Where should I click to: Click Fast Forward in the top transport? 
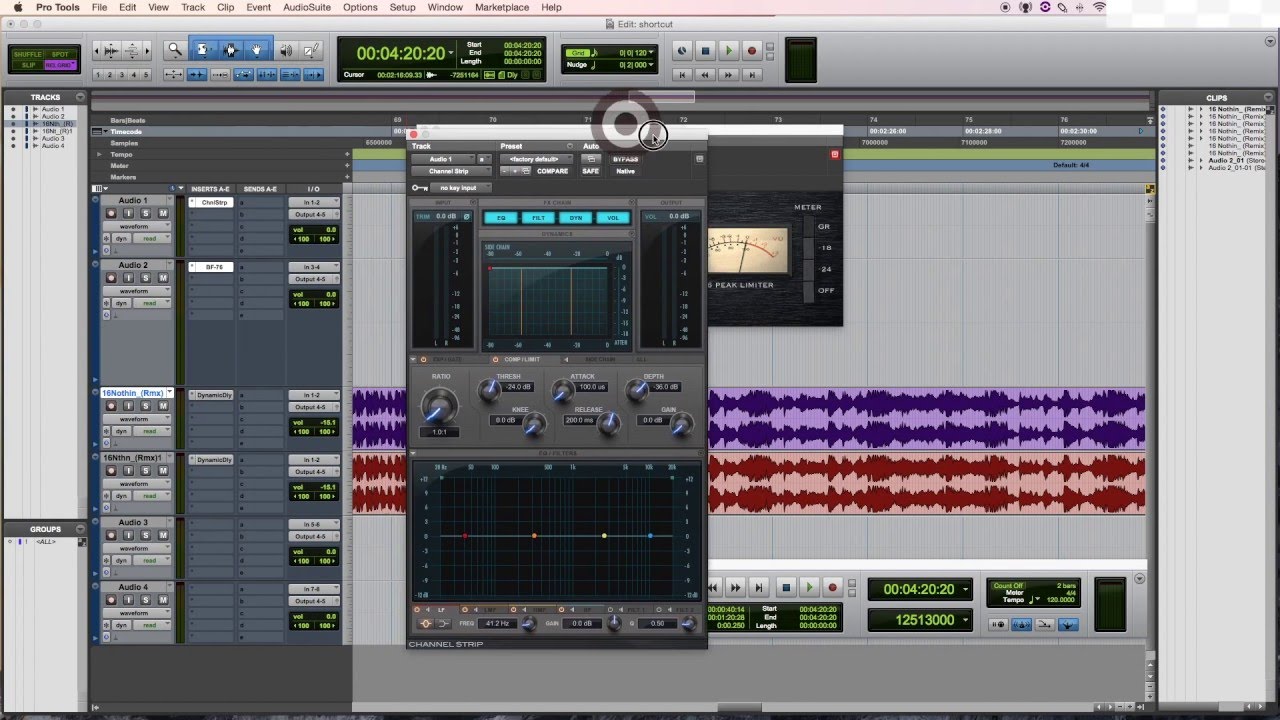coord(729,74)
